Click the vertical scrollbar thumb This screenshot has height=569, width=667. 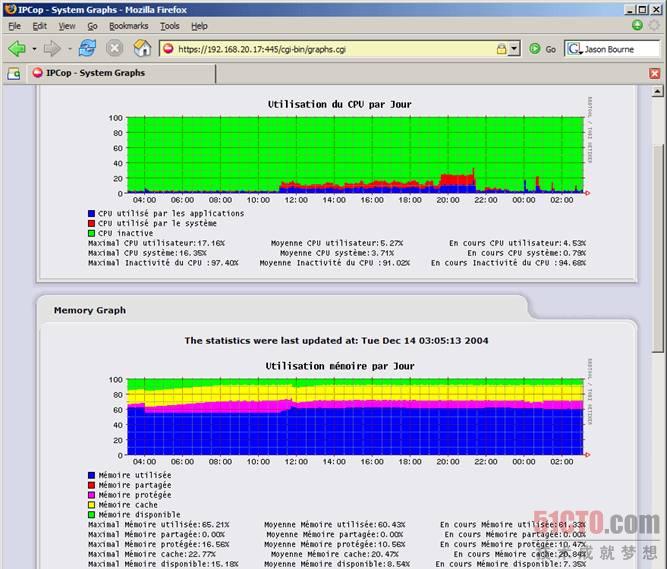click(x=658, y=249)
